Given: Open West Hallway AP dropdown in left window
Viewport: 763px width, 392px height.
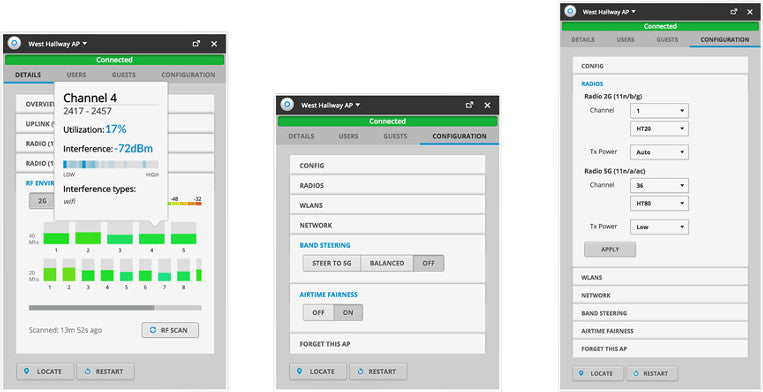Looking at the screenshot, I should [57, 43].
